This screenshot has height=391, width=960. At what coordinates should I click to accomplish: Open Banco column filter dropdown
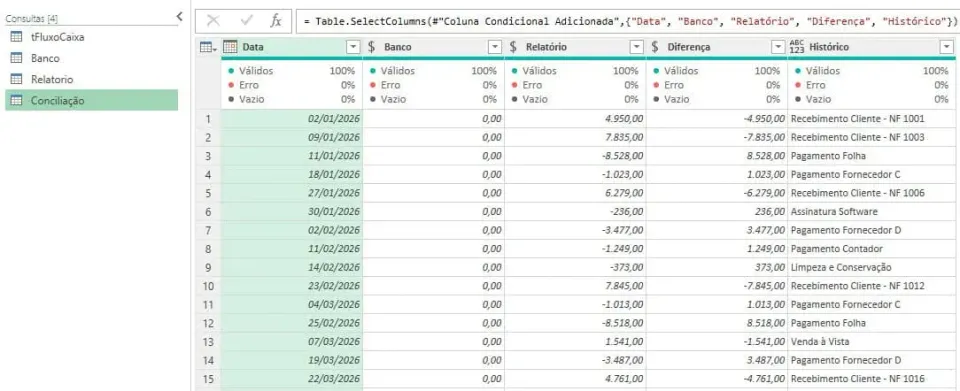tap(495, 47)
